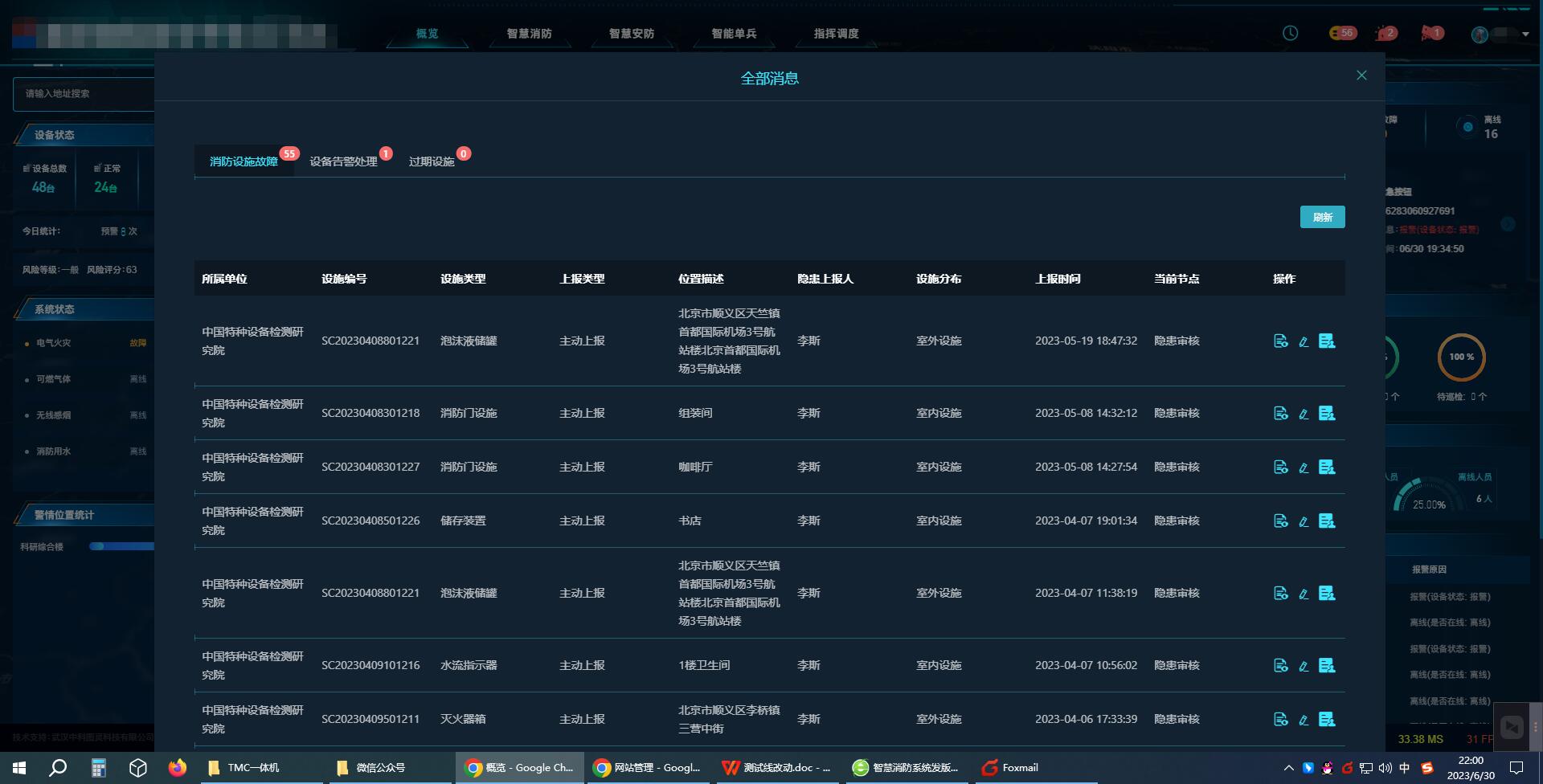
Task: Click the 储存装置 facility type cell
Action: click(x=463, y=521)
